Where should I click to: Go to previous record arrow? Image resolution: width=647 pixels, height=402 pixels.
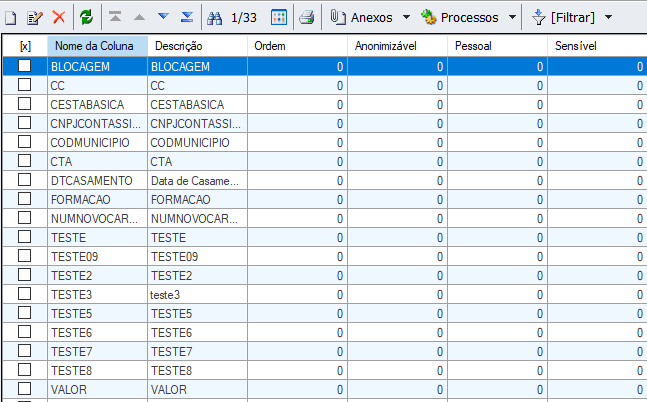pos(139,17)
